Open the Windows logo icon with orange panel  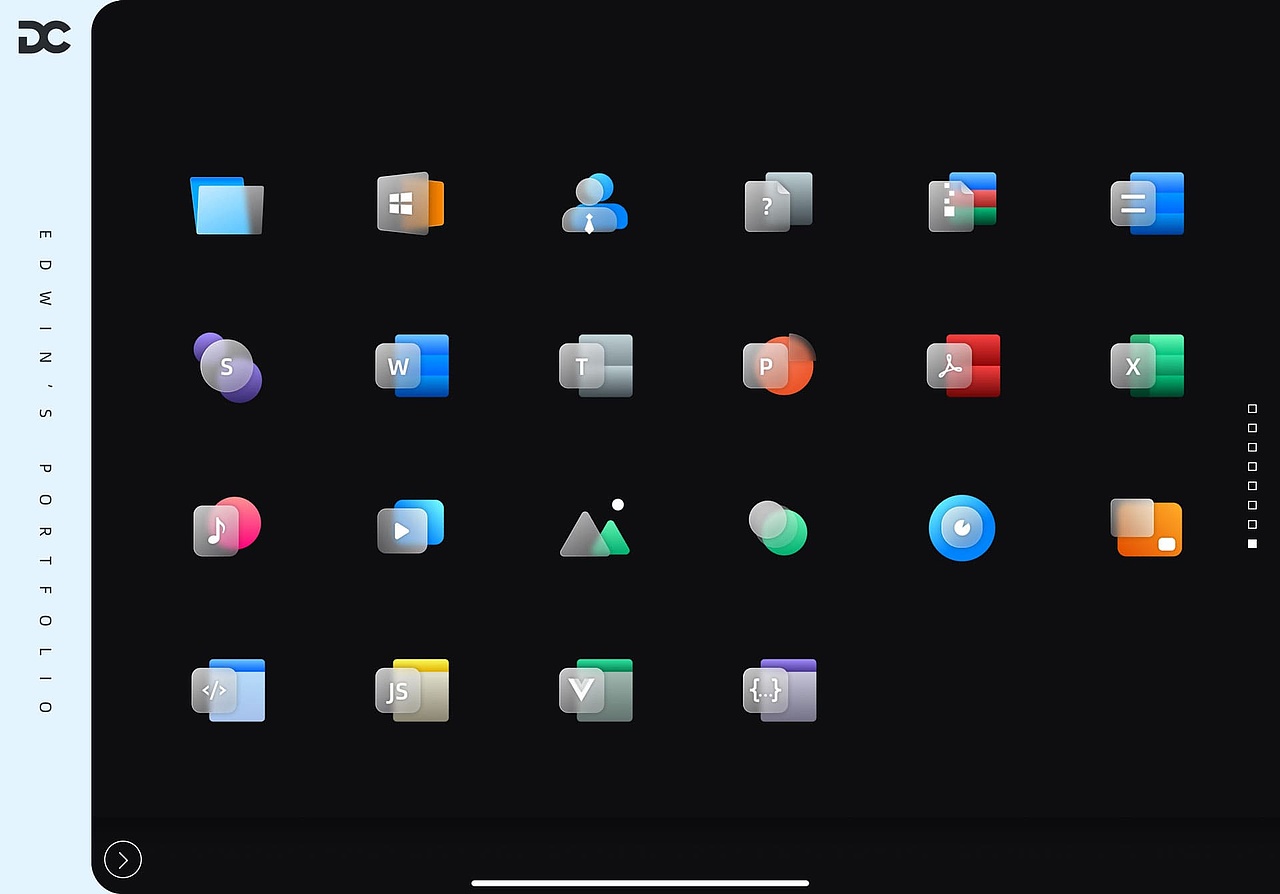click(x=410, y=203)
